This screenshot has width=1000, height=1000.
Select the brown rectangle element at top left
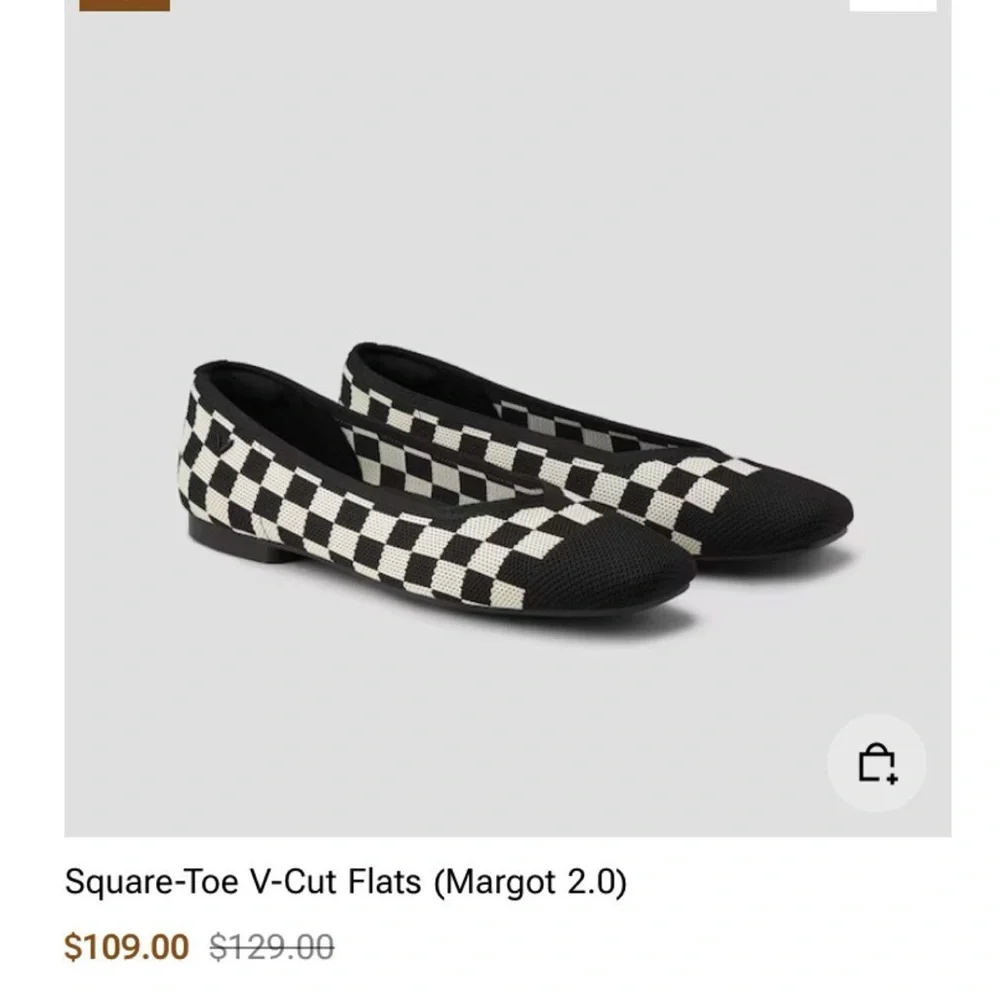click(128, 5)
